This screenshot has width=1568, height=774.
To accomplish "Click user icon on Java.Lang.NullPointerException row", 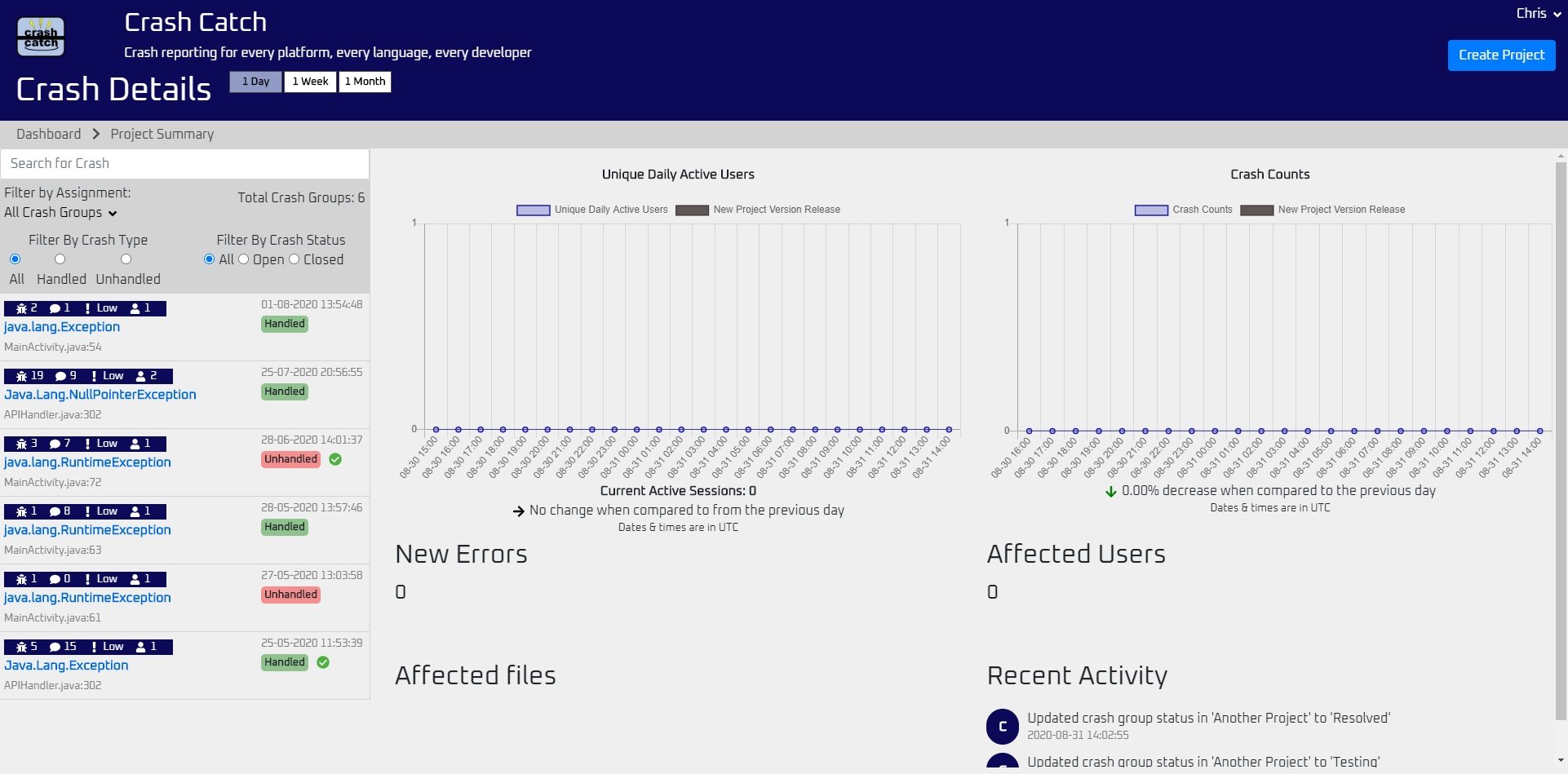I will tap(141, 376).
